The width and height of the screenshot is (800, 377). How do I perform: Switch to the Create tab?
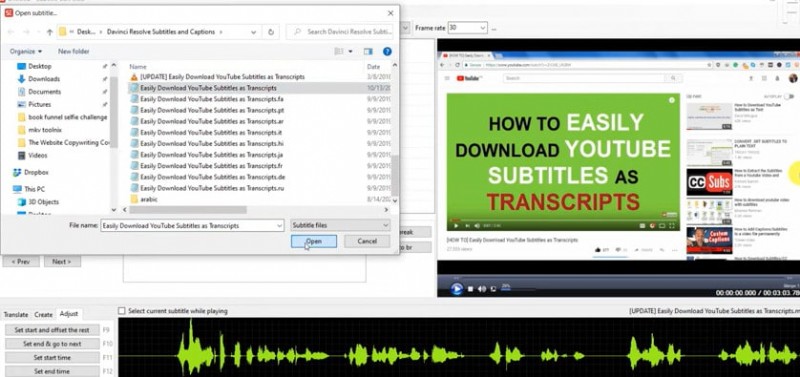pyautogui.click(x=43, y=314)
